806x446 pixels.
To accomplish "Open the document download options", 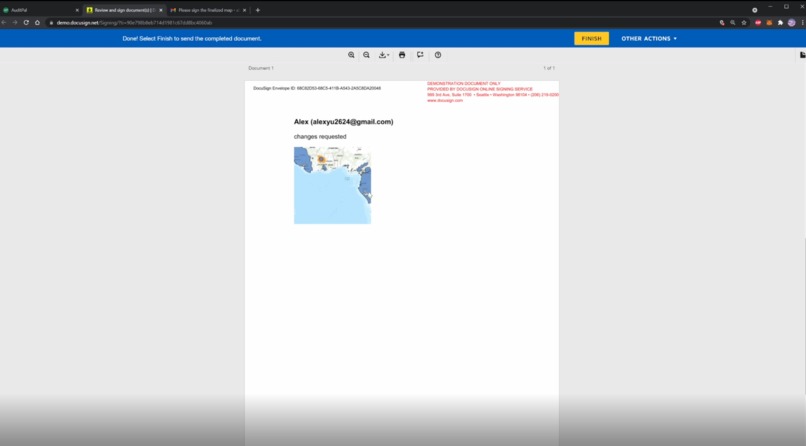I will 383,55.
